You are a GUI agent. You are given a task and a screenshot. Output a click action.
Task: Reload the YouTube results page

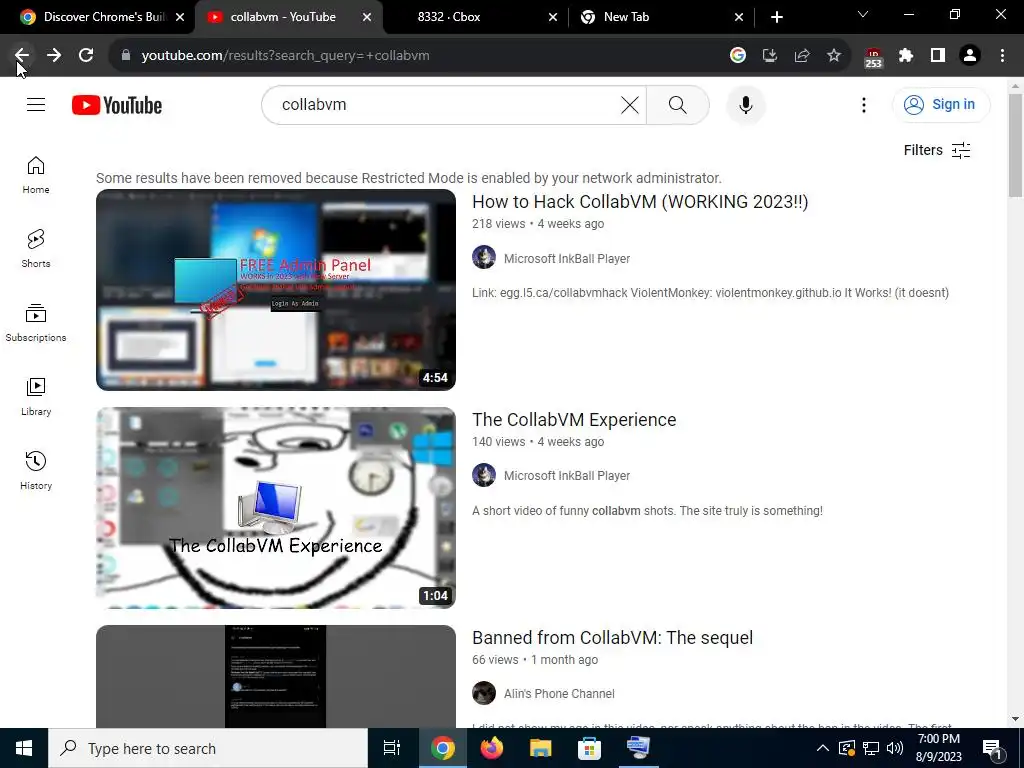86,56
